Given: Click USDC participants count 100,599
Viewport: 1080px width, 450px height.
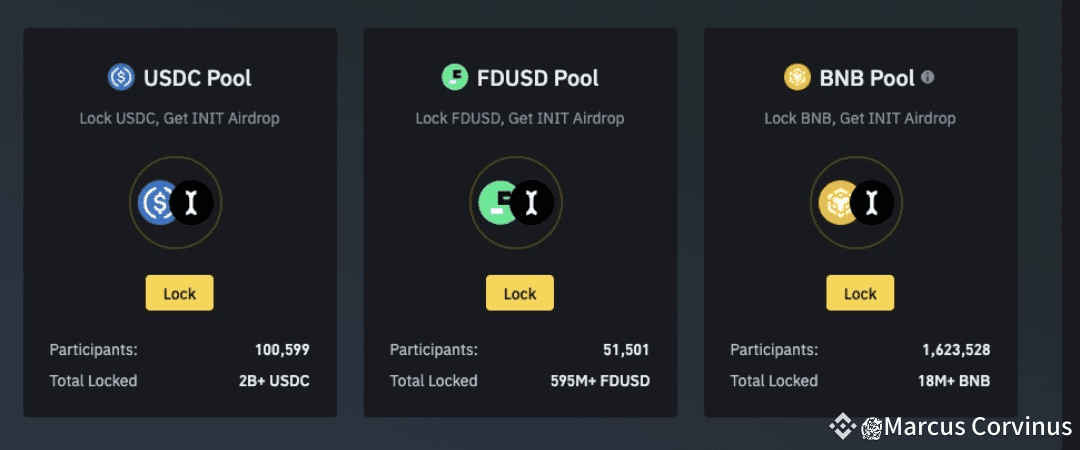Looking at the screenshot, I should (282, 350).
